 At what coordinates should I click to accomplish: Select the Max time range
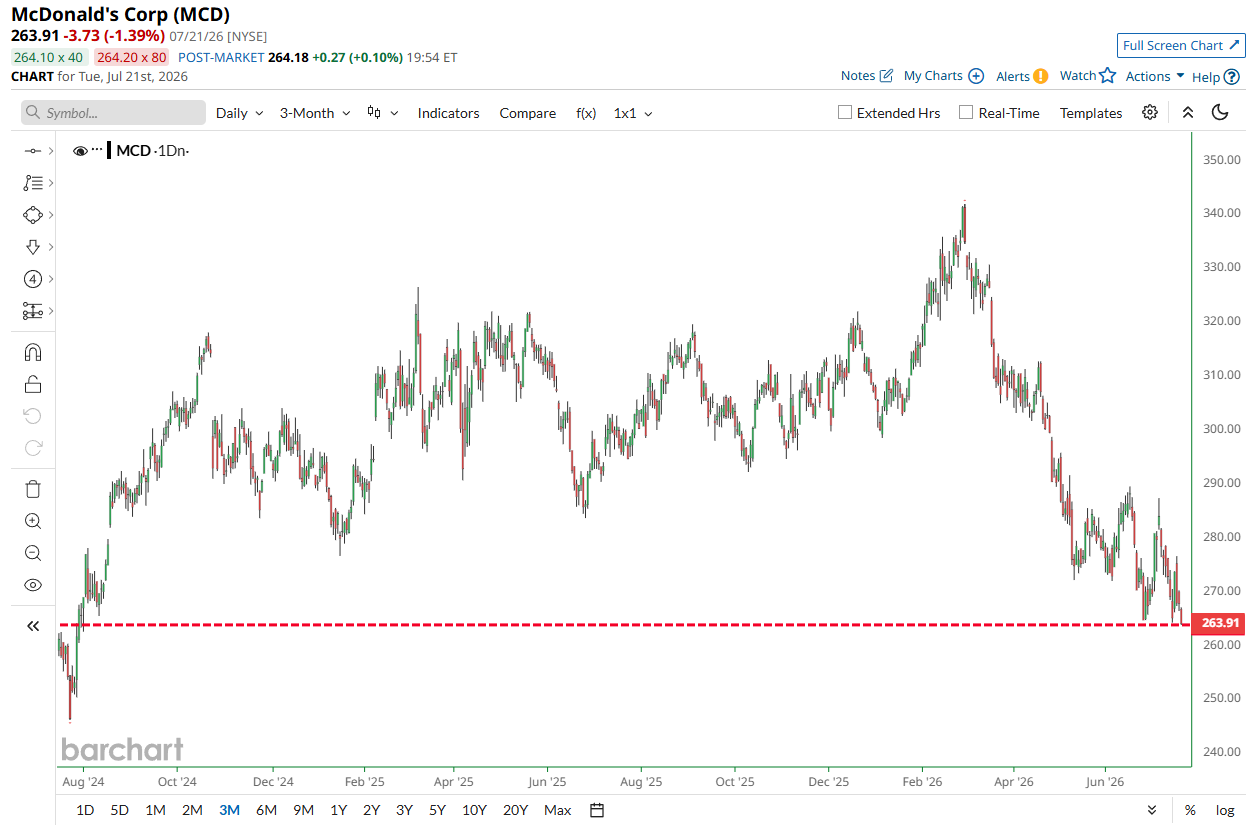[558, 810]
